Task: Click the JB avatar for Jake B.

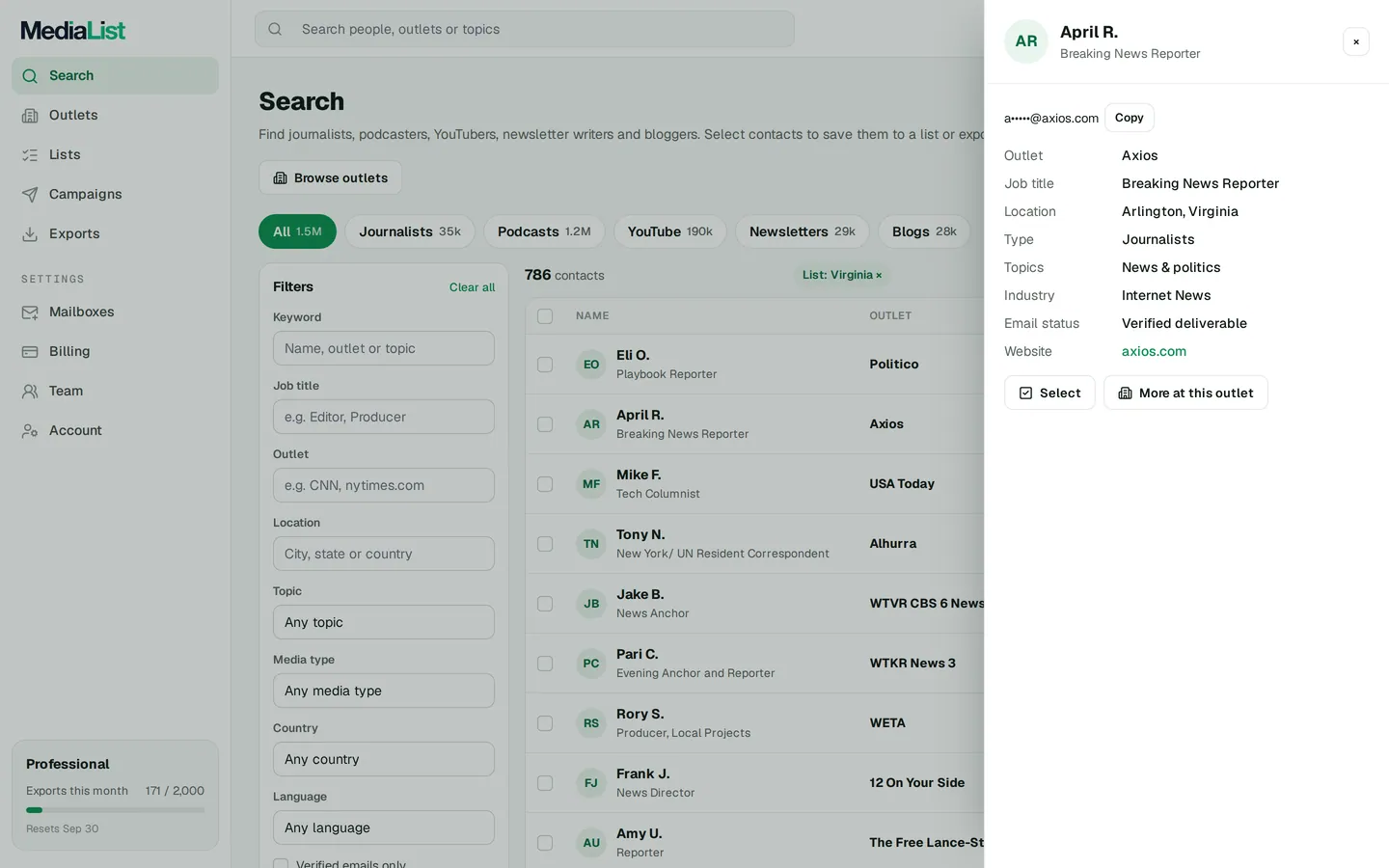Action: pos(591,604)
